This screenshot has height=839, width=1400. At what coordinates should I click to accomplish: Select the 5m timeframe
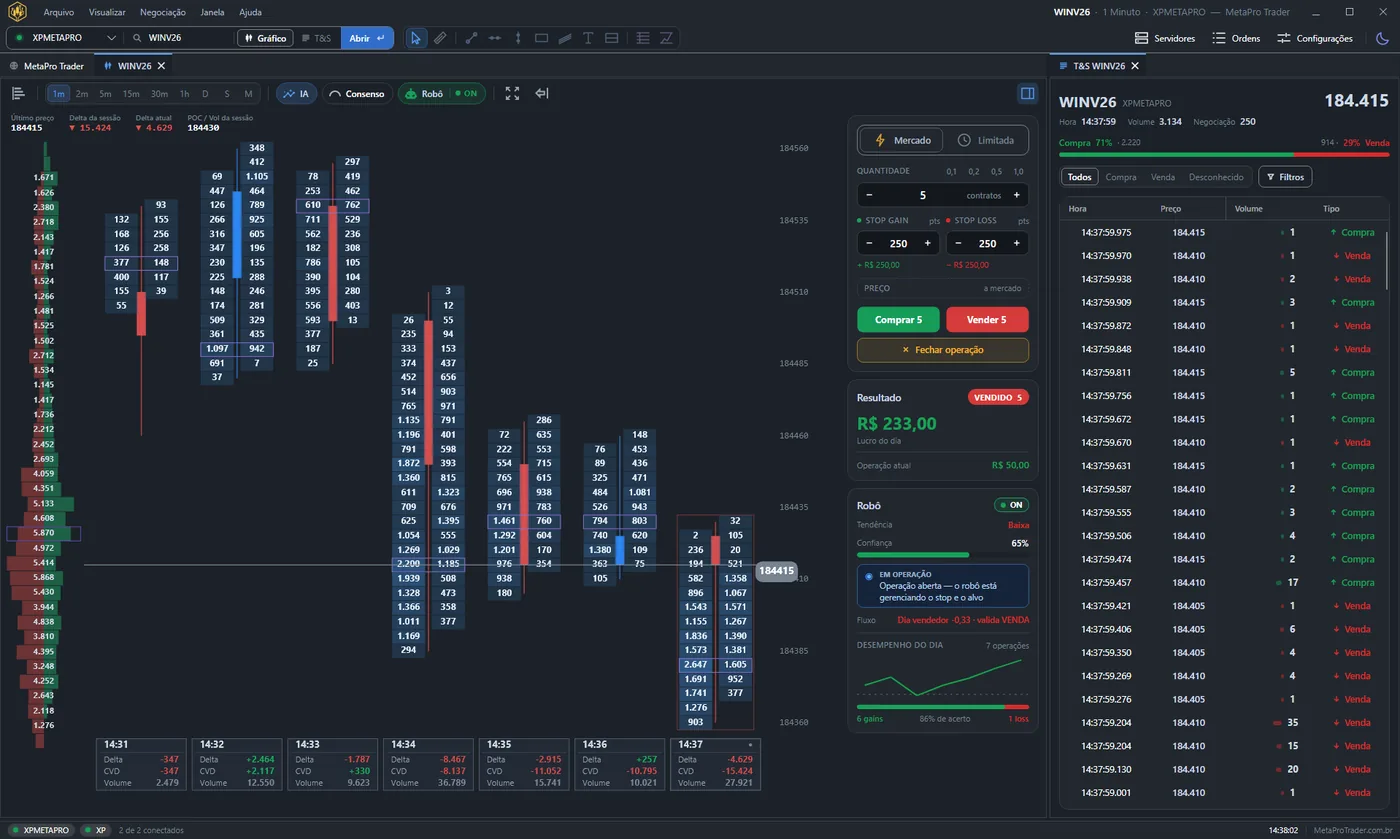(x=105, y=94)
